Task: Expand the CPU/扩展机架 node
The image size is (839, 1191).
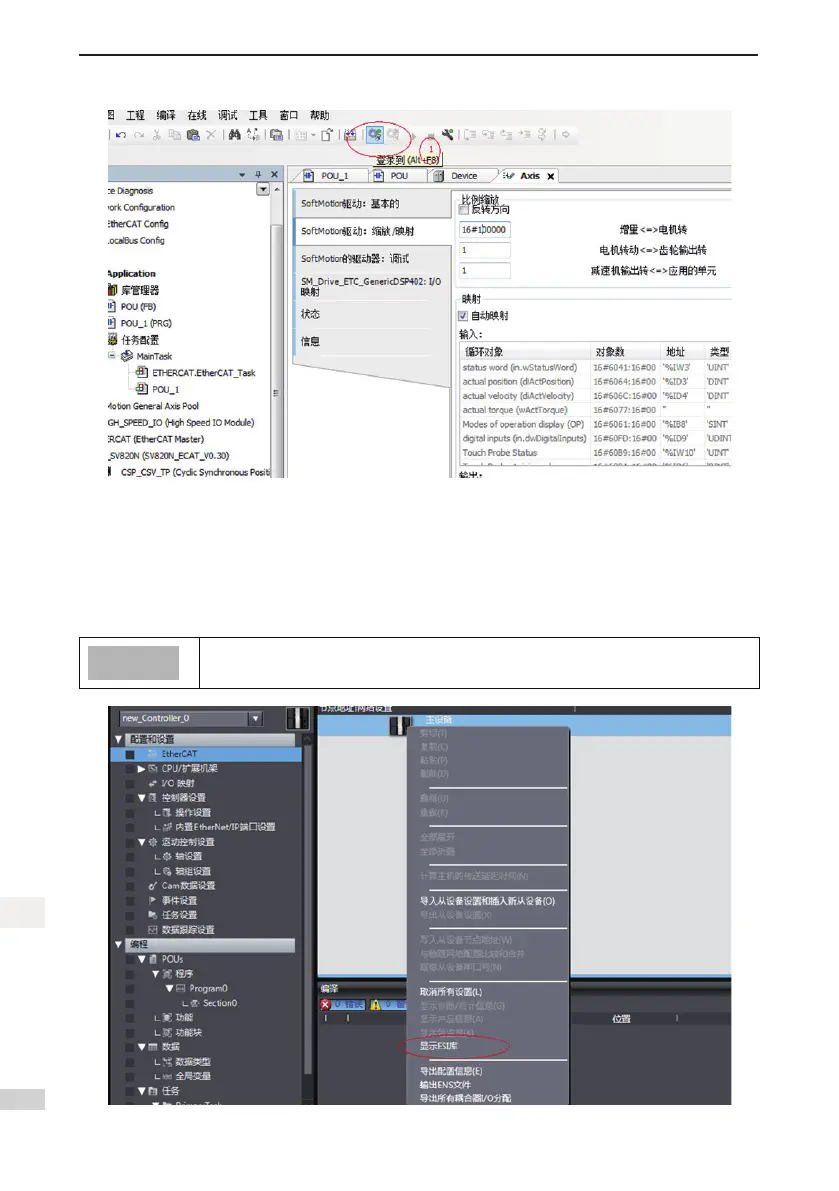Action: click(141, 769)
